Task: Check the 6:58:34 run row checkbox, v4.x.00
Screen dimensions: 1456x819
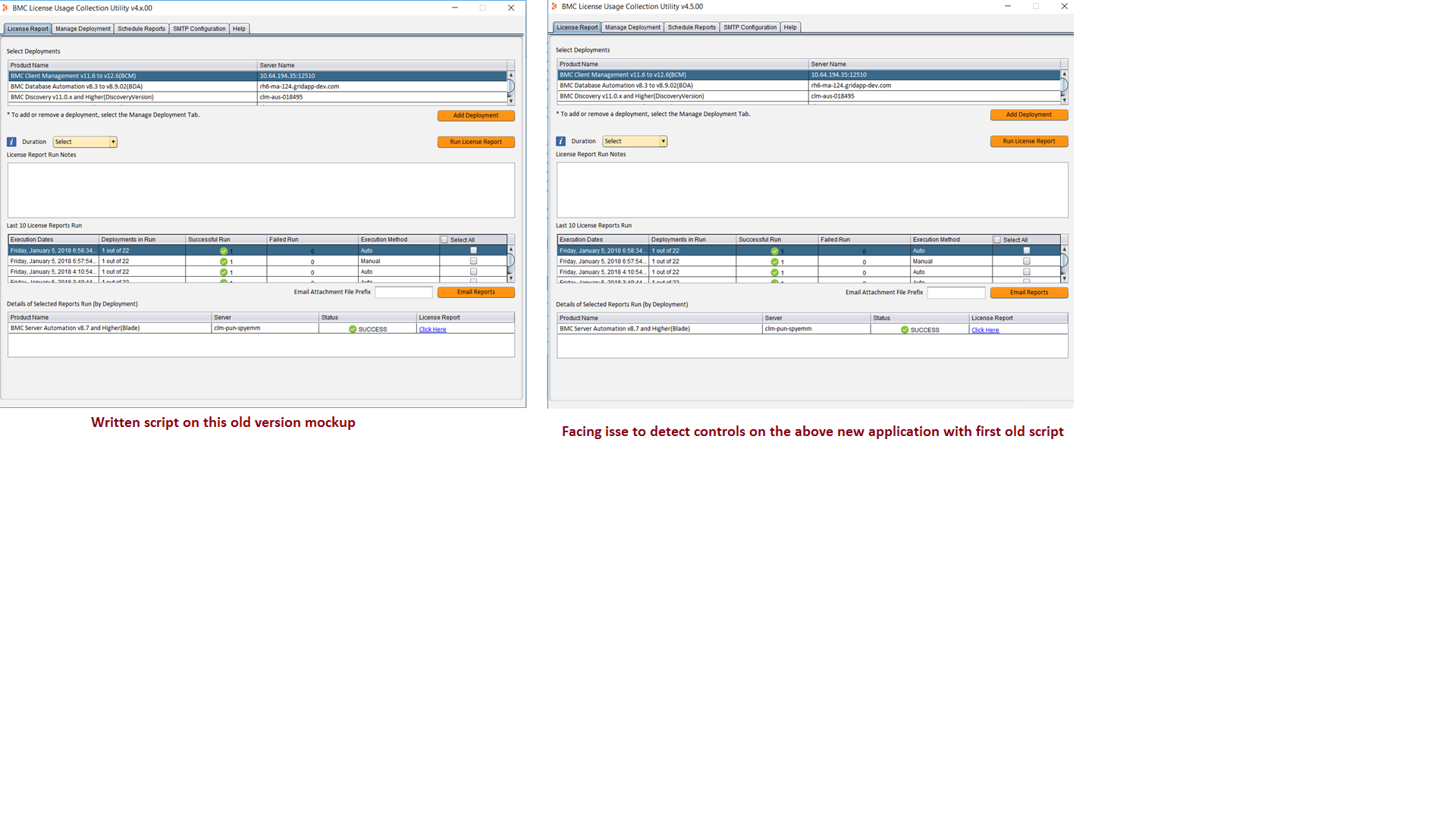Action: click(473, 250)
